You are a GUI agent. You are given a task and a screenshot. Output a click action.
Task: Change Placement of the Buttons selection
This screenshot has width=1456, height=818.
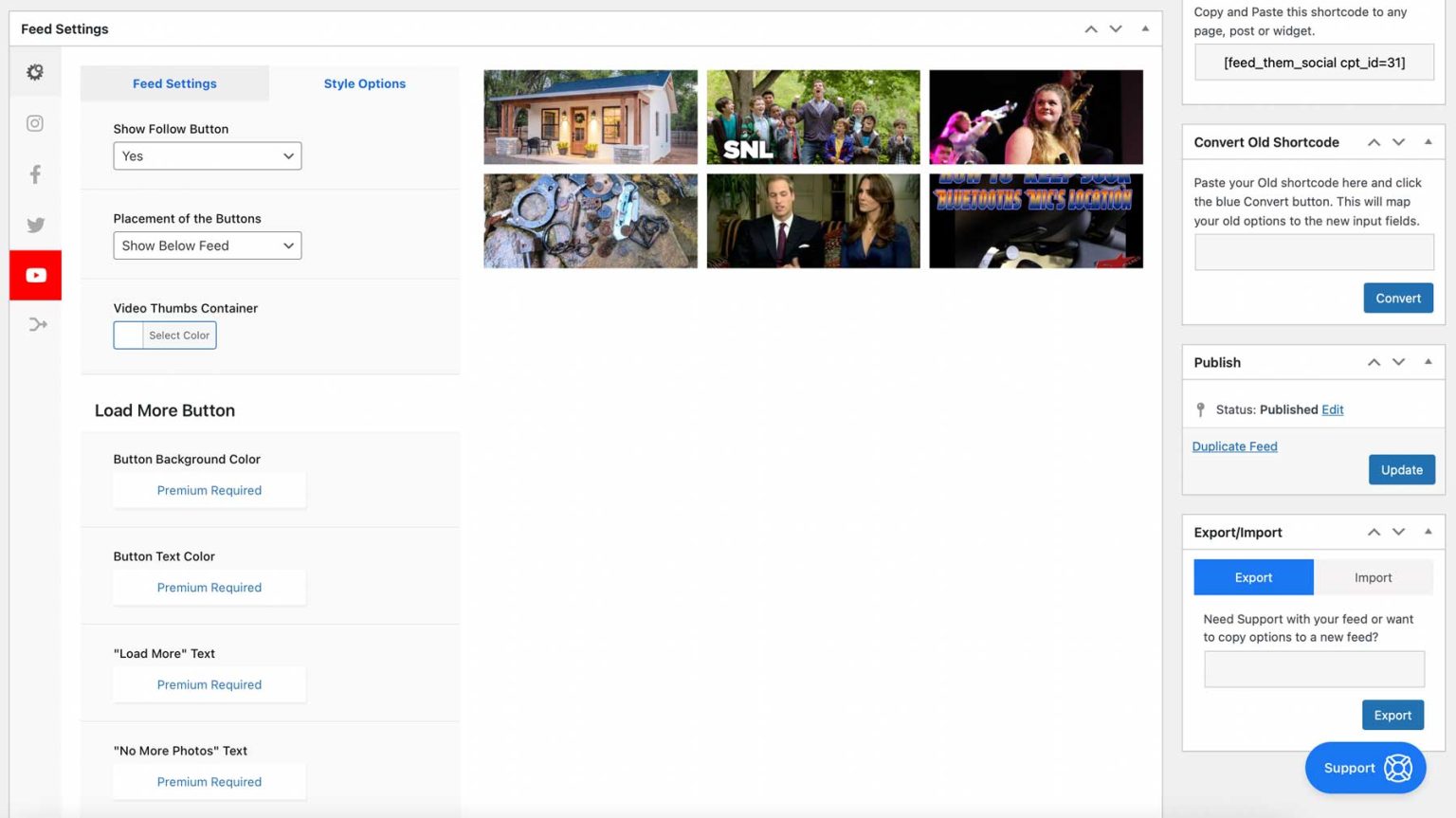pos(207,245)
